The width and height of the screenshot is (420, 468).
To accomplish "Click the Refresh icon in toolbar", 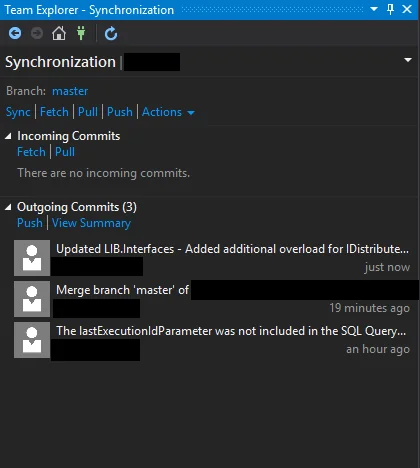I will (x=111, y=34).
